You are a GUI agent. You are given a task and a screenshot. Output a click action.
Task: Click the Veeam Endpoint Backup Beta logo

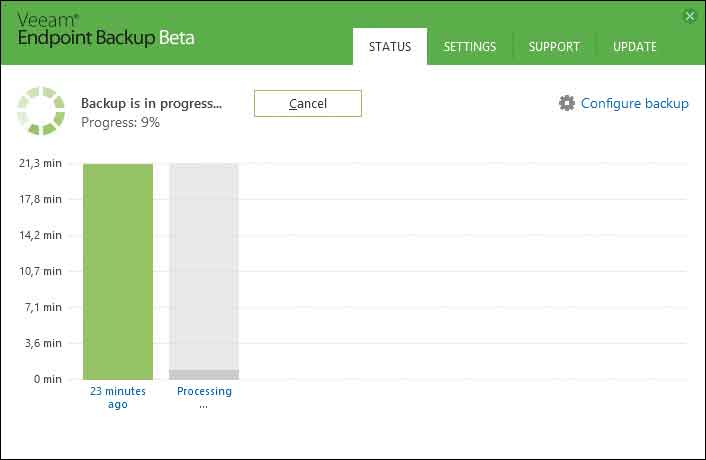click(x=106, y=30)
